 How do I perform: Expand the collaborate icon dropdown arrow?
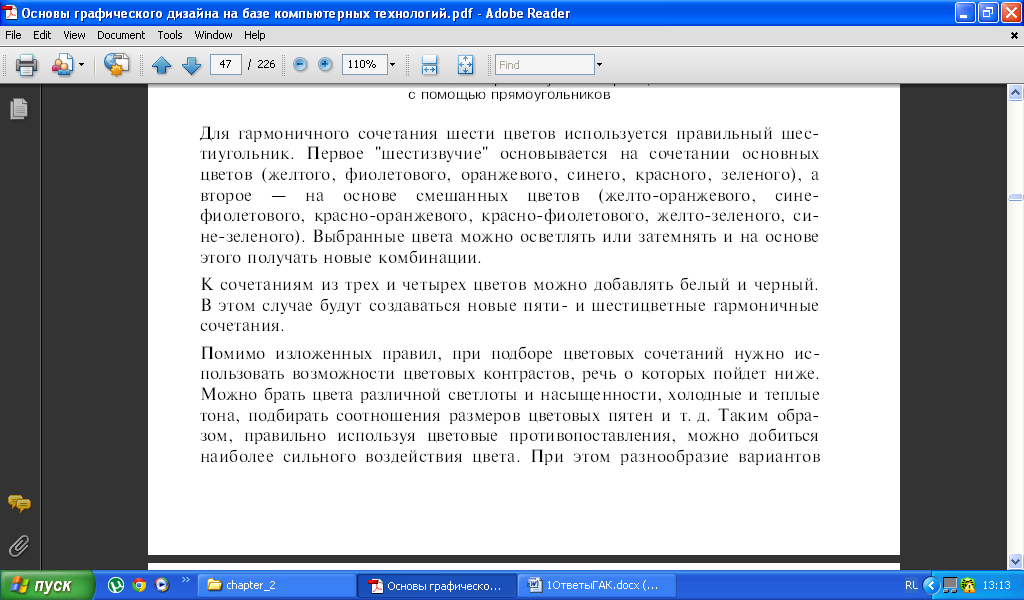81,65
